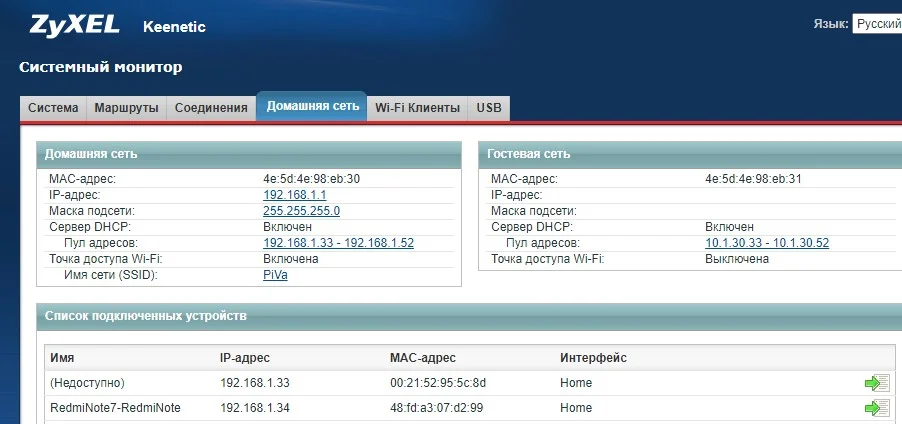
Task: Click the green arrow icon for 192.168.1.33 device
Action: (x=877, y=383)
